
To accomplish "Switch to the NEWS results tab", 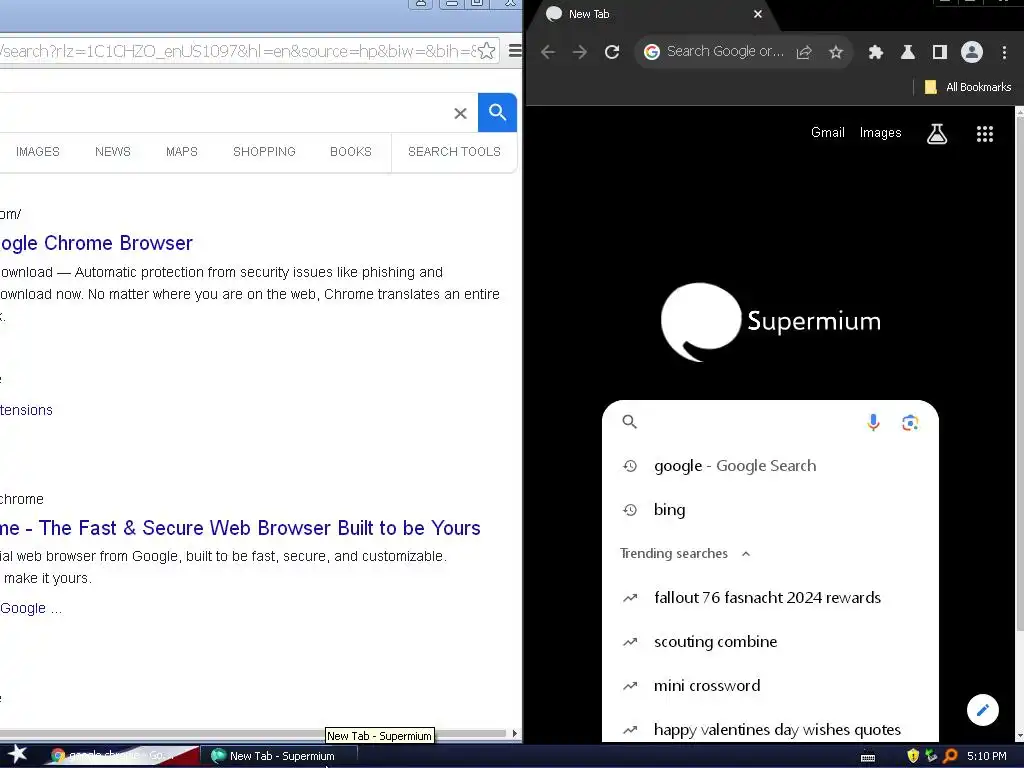I will [112, 152].
